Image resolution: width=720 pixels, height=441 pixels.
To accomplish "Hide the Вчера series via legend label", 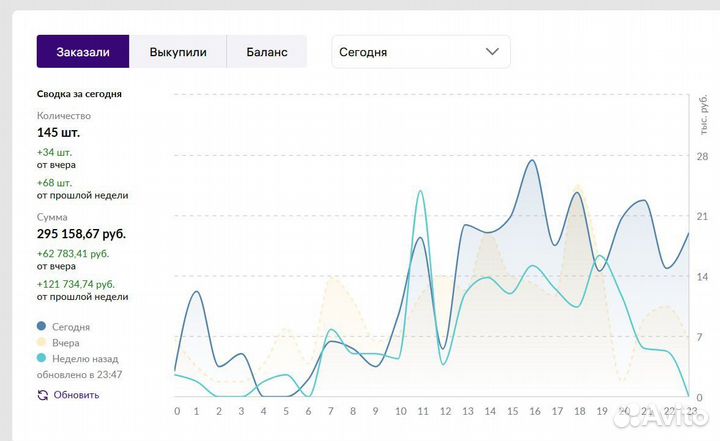I will (65, 342).
